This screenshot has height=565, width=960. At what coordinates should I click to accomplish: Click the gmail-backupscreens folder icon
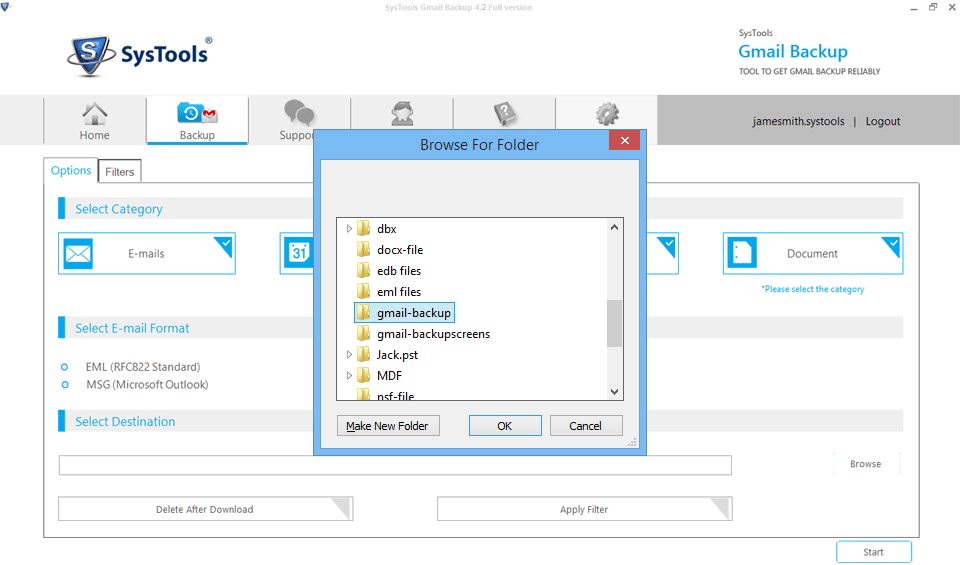click(x=364, y=334)
